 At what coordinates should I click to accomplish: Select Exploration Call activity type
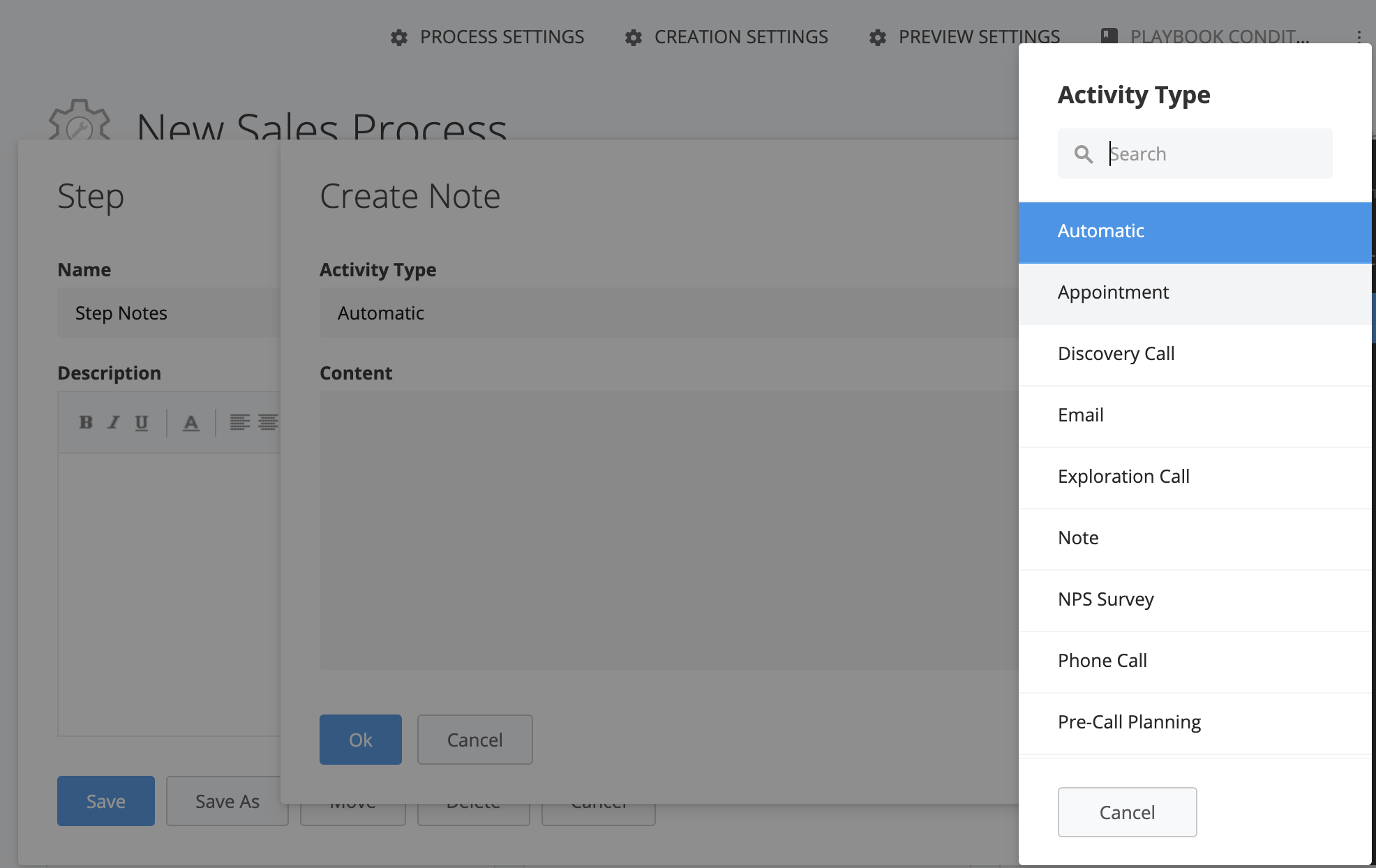(x=1195, y=477)
